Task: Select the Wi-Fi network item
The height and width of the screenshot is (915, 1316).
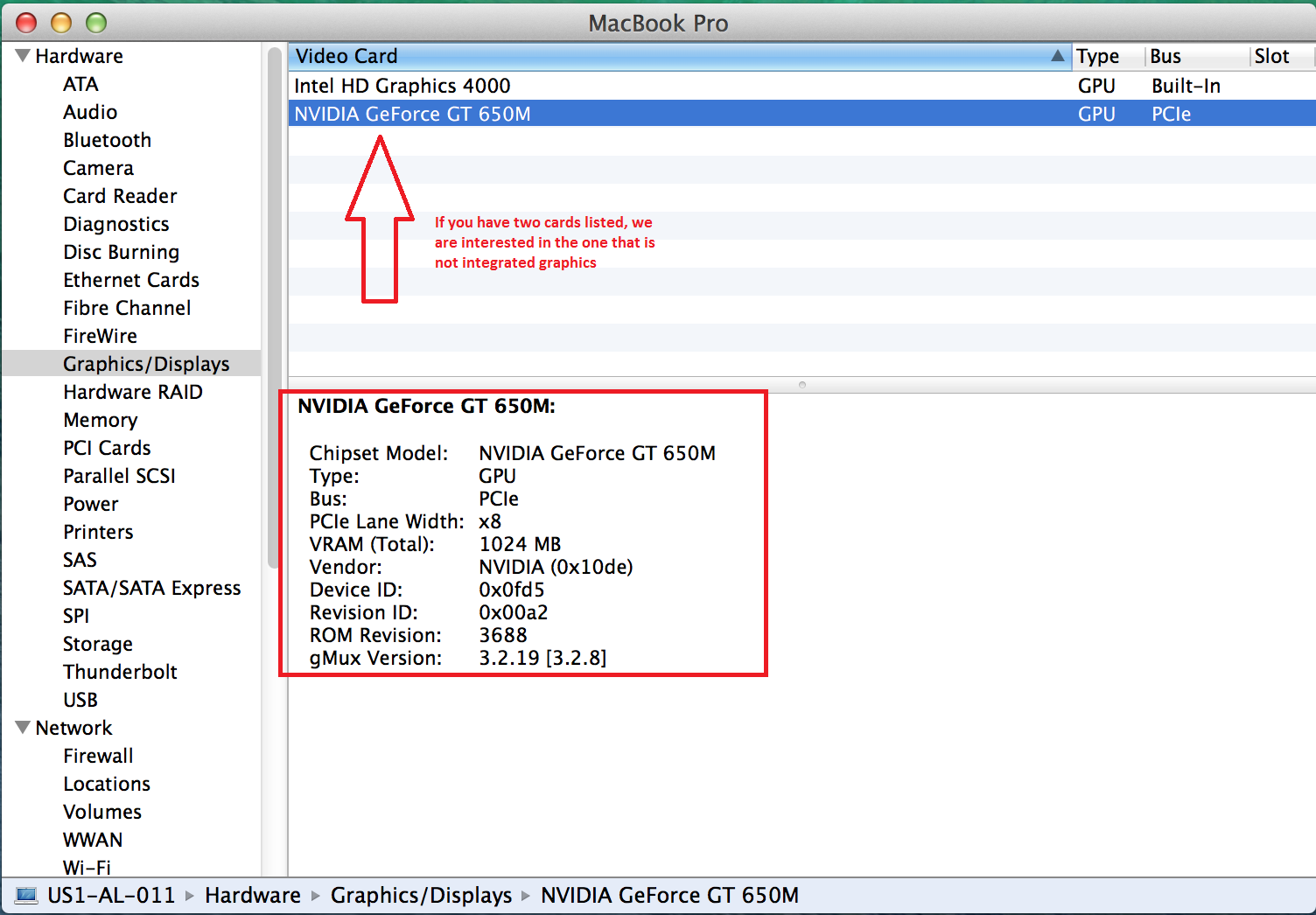Action: click(87, 867)
